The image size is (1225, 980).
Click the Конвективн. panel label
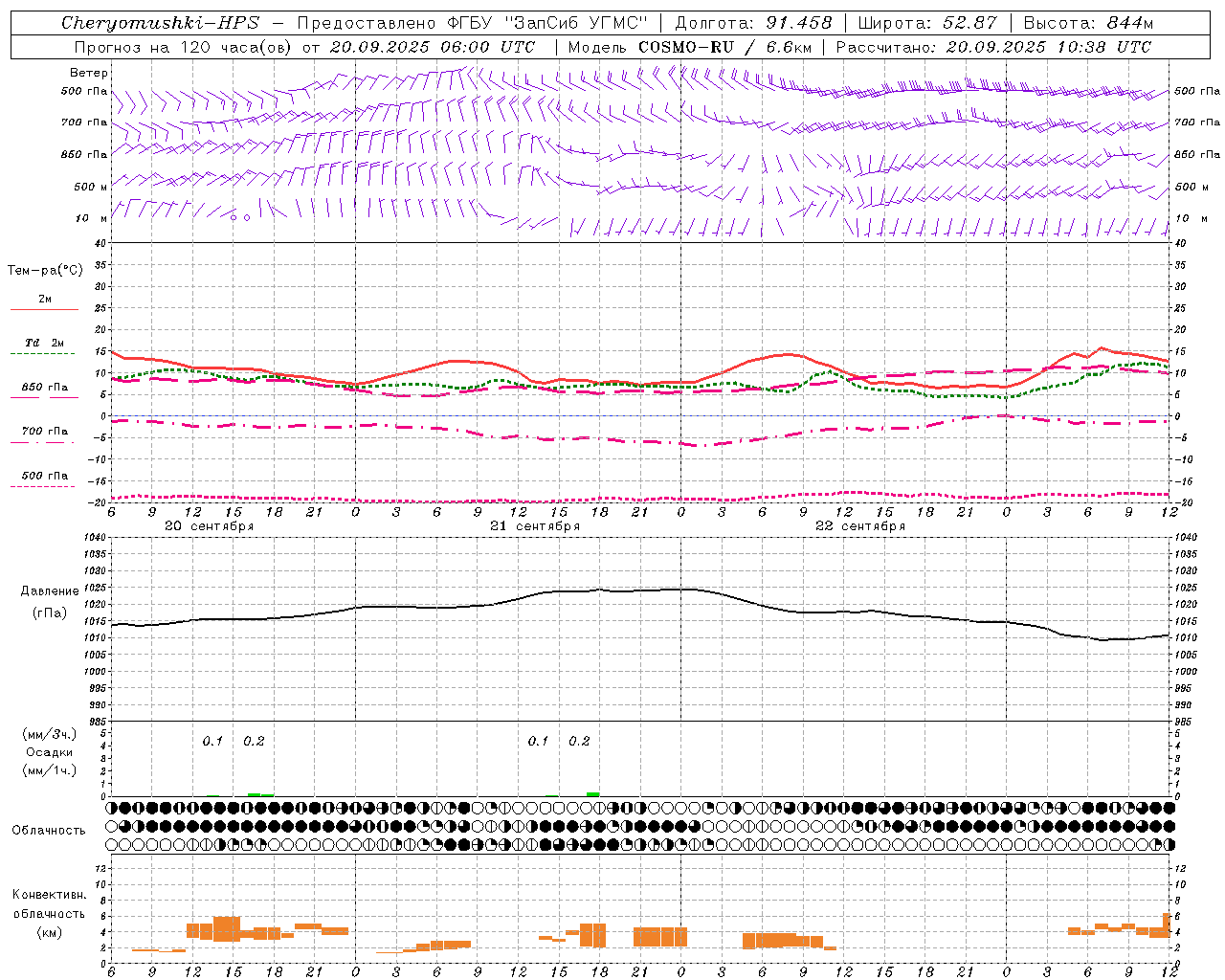point(49,895)
